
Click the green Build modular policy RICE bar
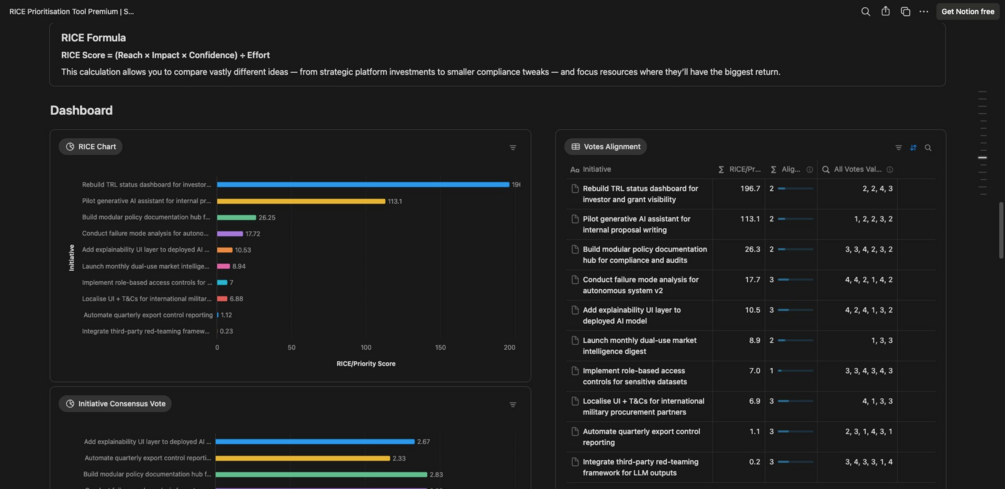point(237,217)
